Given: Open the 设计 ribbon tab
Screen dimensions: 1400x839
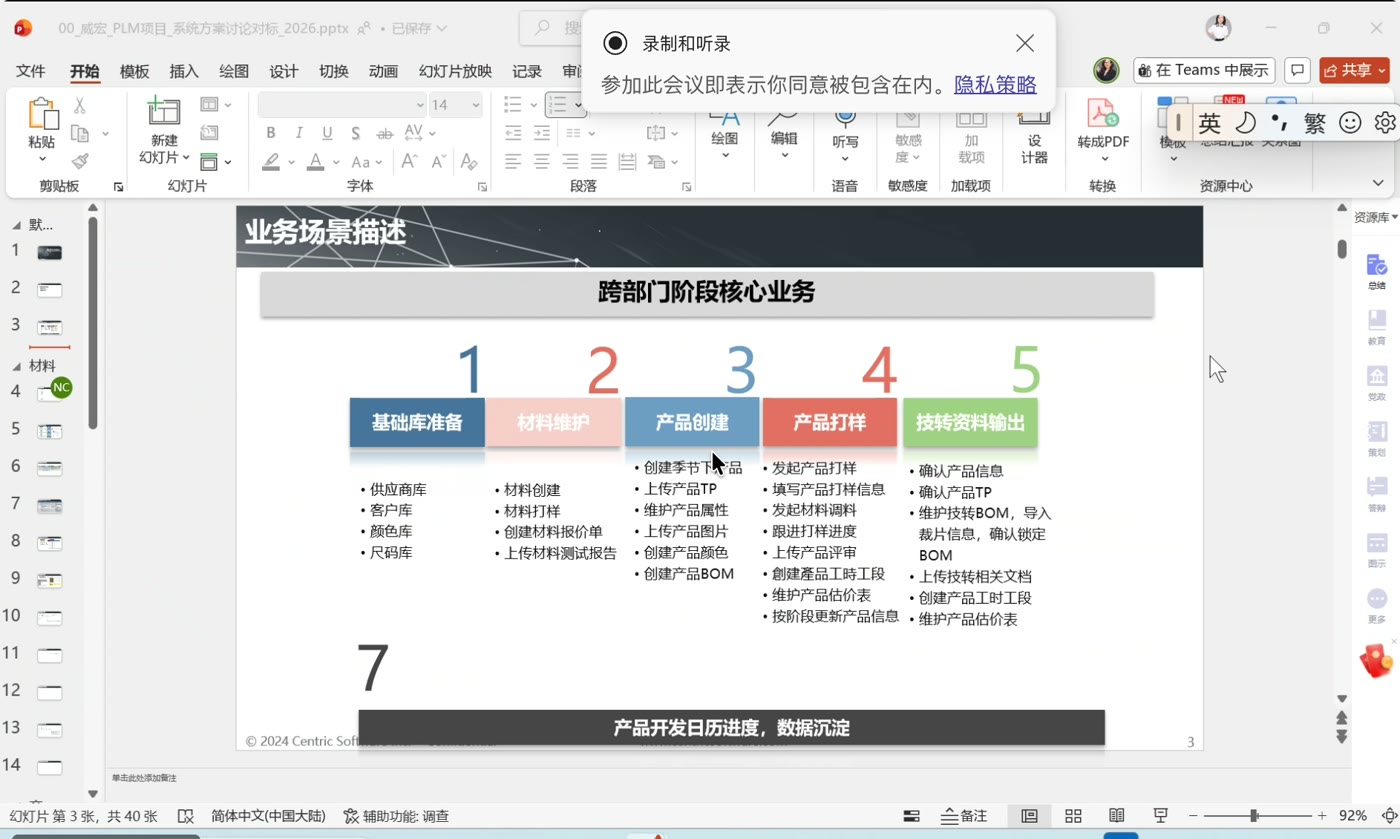Looking at the screenshot, I should [284, 71].
